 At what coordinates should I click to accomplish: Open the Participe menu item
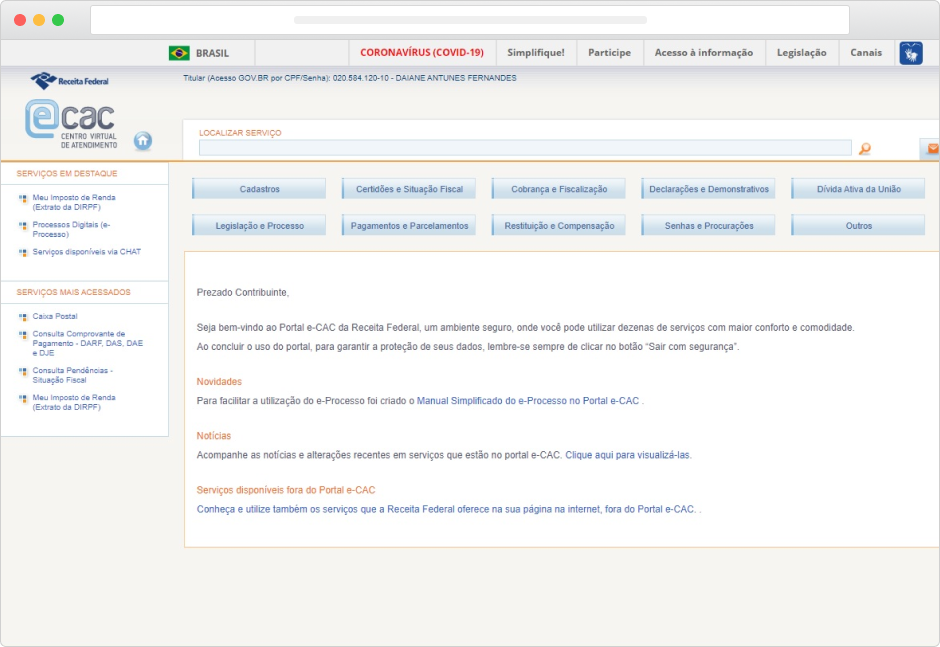(x=609, y=53)
